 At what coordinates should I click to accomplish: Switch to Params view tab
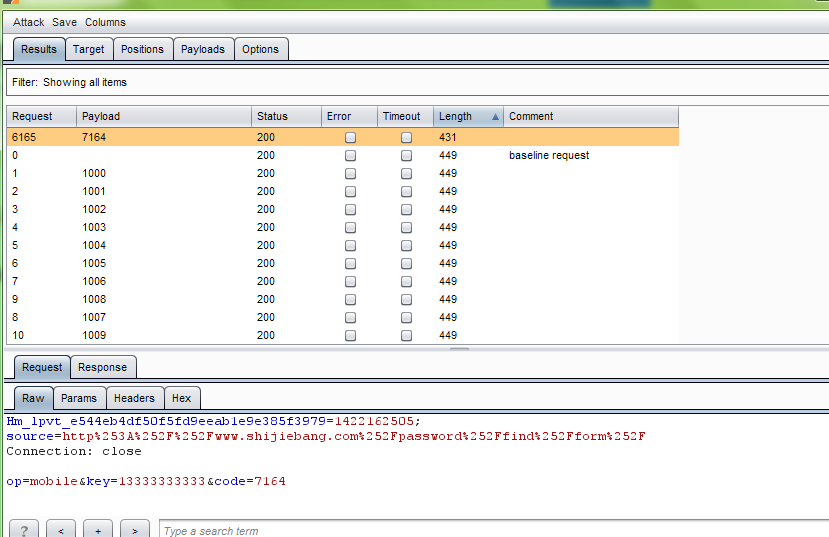[x=79, y=399]
